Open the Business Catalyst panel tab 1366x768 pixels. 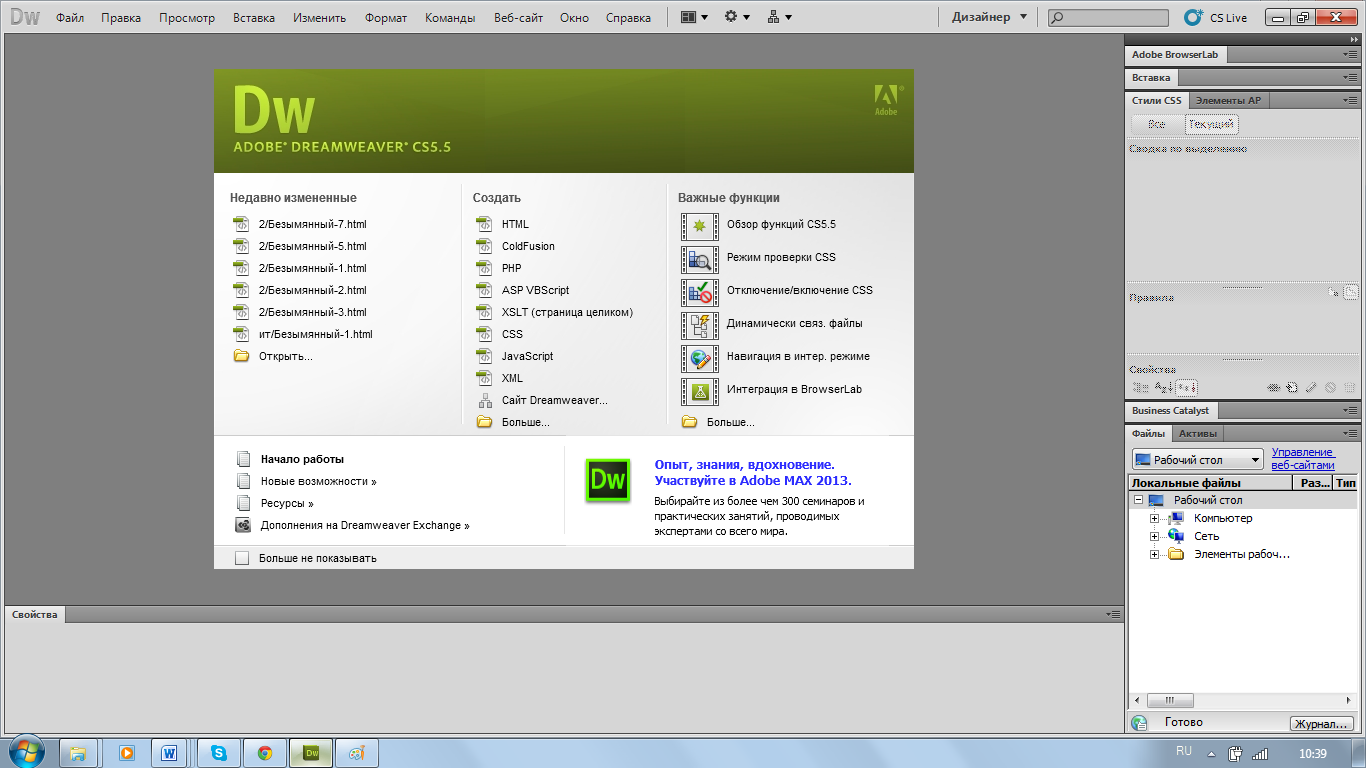pos(1170,411)
